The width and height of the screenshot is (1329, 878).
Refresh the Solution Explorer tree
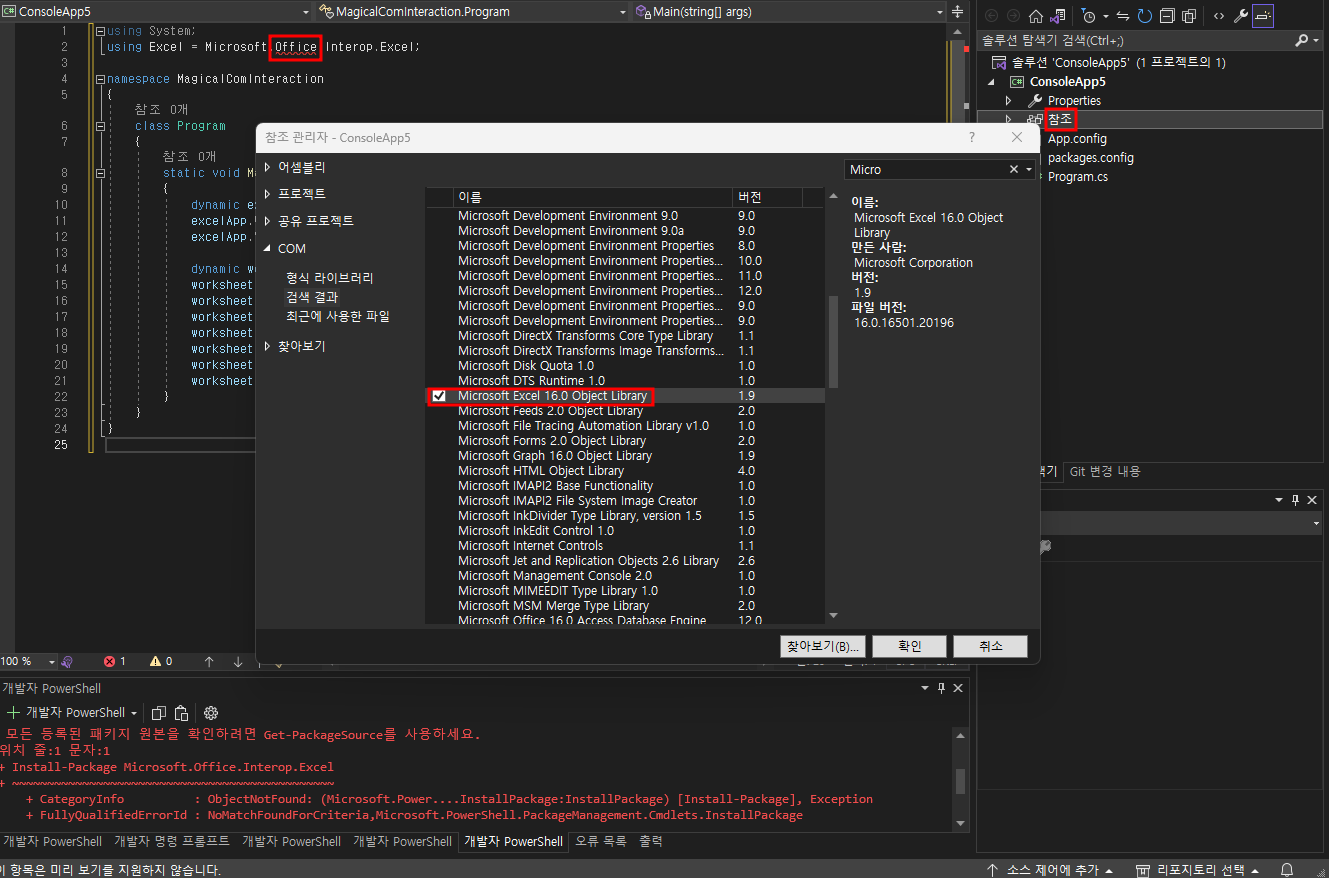pos(1145,16)
